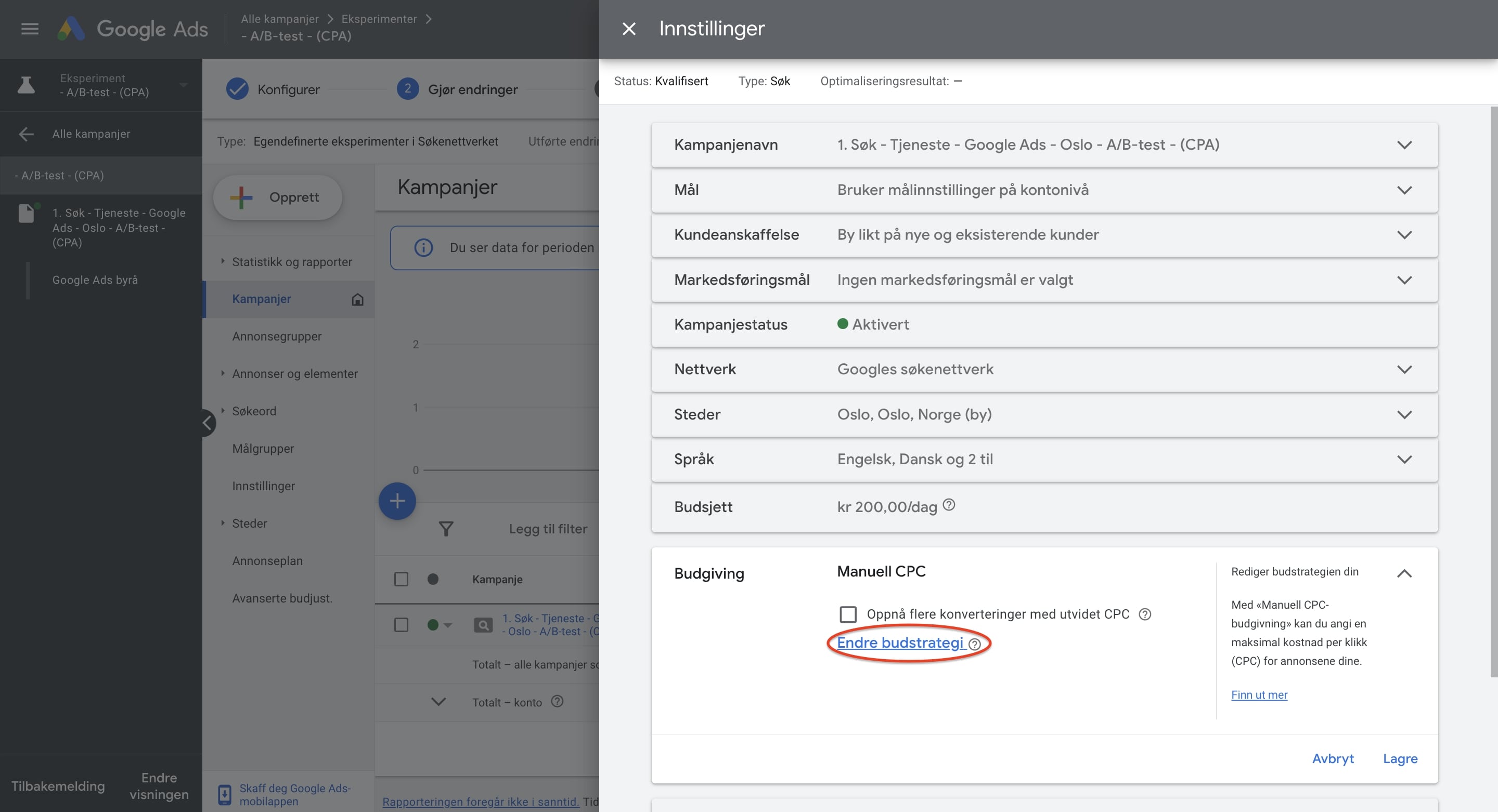Image resolution: width=1498 pixels, height=812 pixels.
Task: Expand the Kampanjenavn settings row
Action: click(x=1404, y=146)
